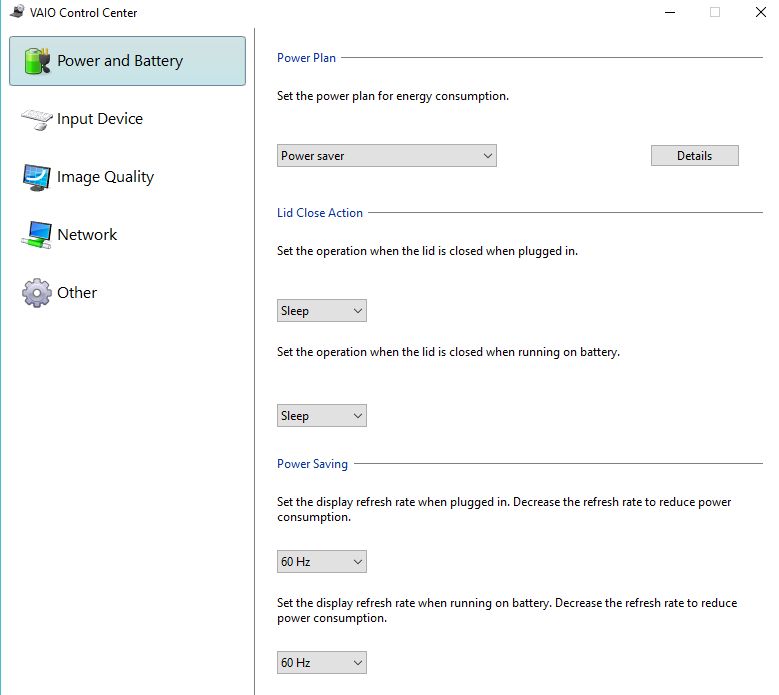Click the Power Plan section heading

306,58
